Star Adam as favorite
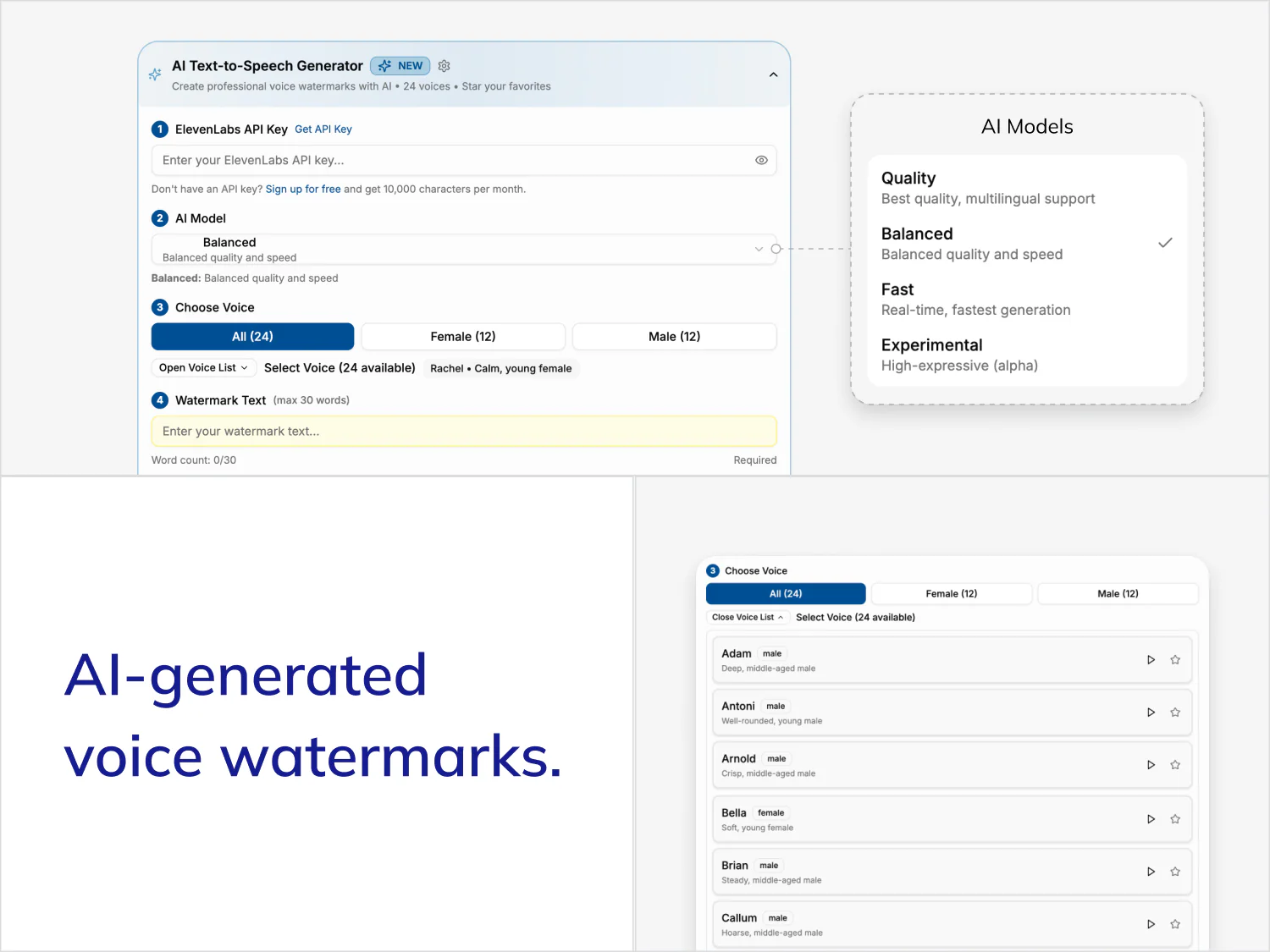1270x952 pixels. (x=1175, y=660)
